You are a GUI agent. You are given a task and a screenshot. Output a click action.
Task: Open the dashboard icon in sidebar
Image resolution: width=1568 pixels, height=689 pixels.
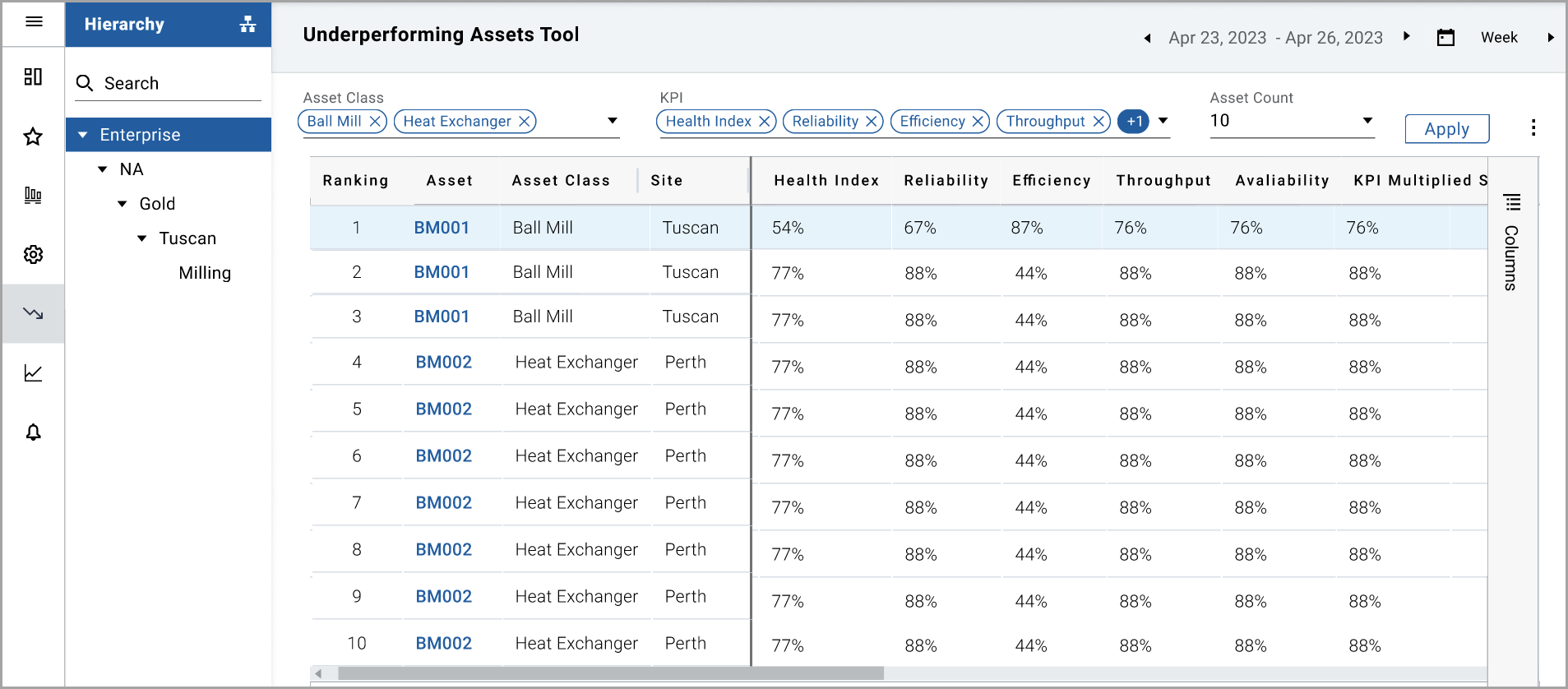[x=33, y=77]
